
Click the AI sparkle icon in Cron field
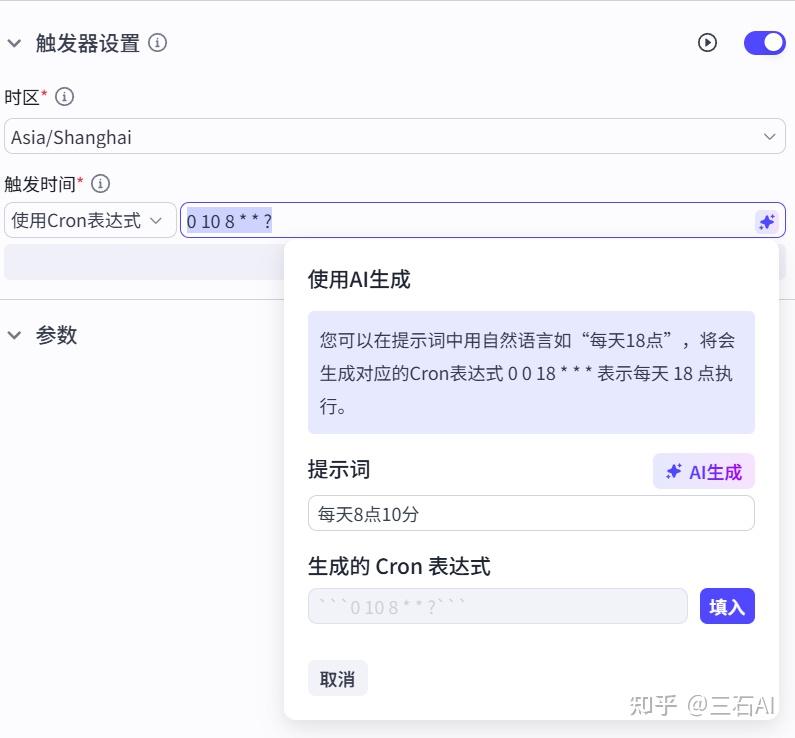766,222
